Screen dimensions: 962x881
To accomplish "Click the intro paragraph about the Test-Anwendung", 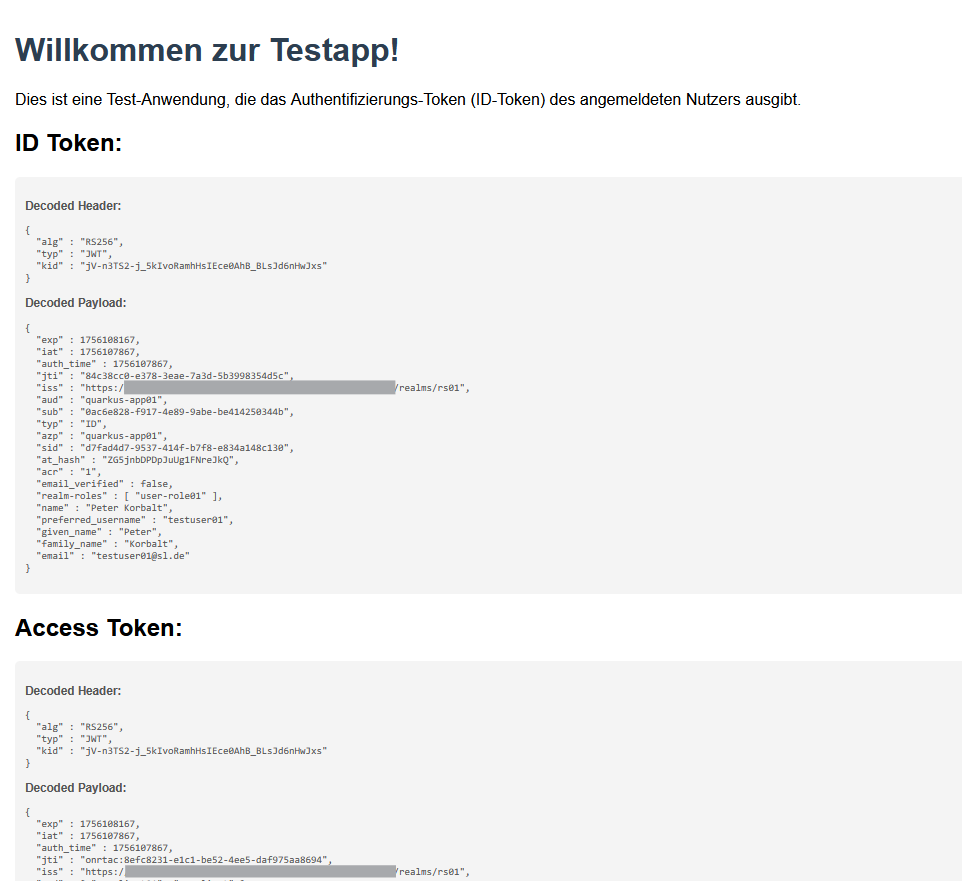I will point(408,100).
